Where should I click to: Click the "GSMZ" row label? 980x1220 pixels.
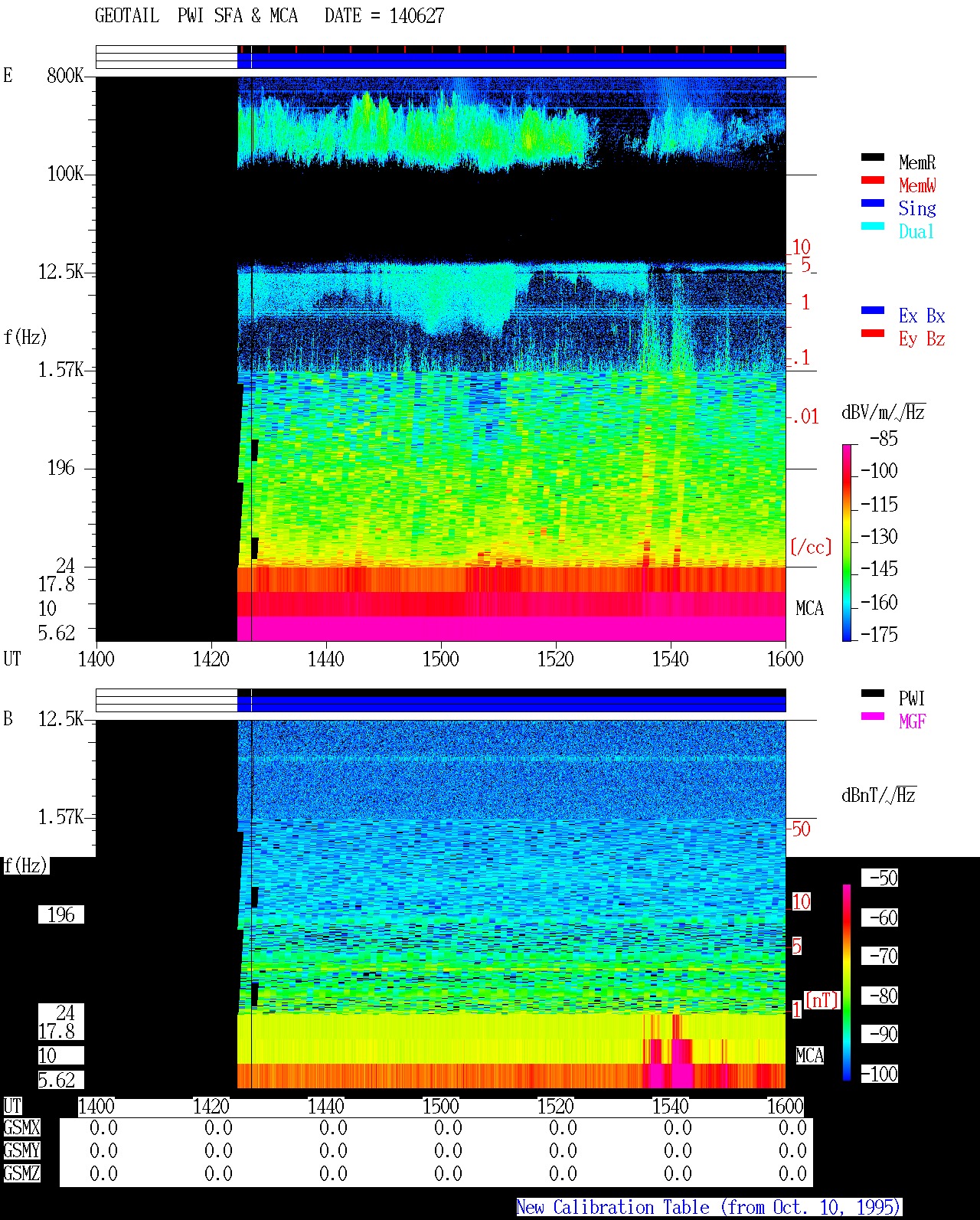21,1173
